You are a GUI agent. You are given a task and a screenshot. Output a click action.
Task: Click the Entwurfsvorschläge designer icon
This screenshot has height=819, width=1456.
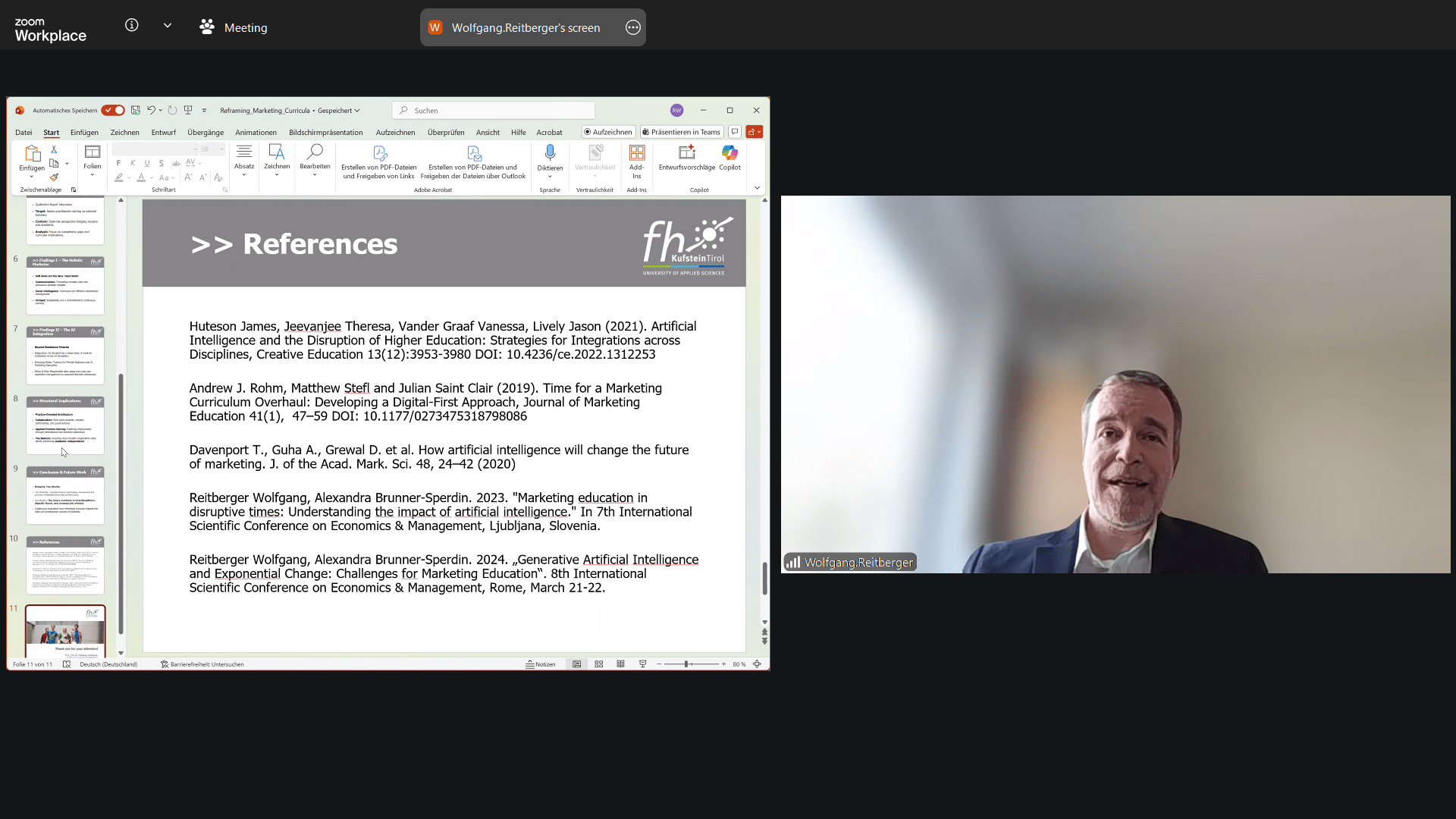tap(686, 154)
